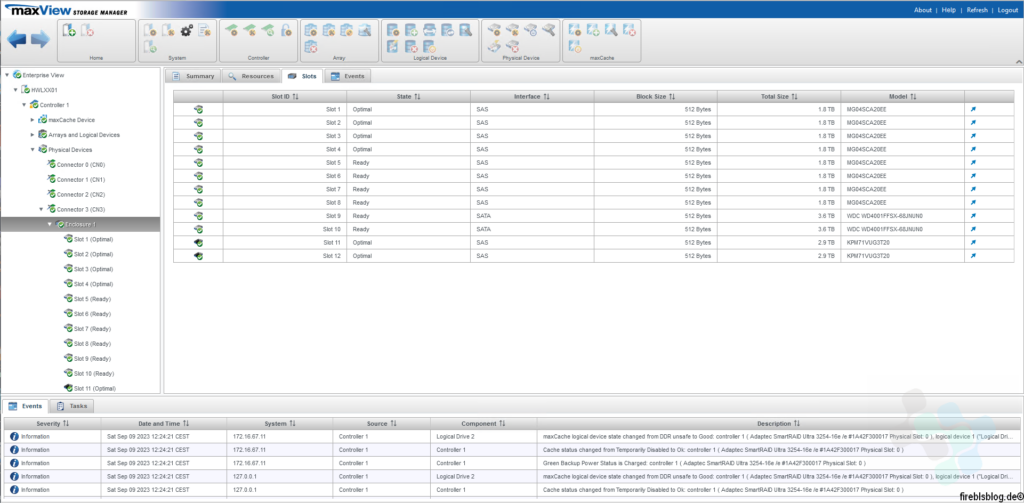The height and width of the screenshot is (503, 1024).
Task: Switch to the Summary tab
Action: [x=193, y=76]
